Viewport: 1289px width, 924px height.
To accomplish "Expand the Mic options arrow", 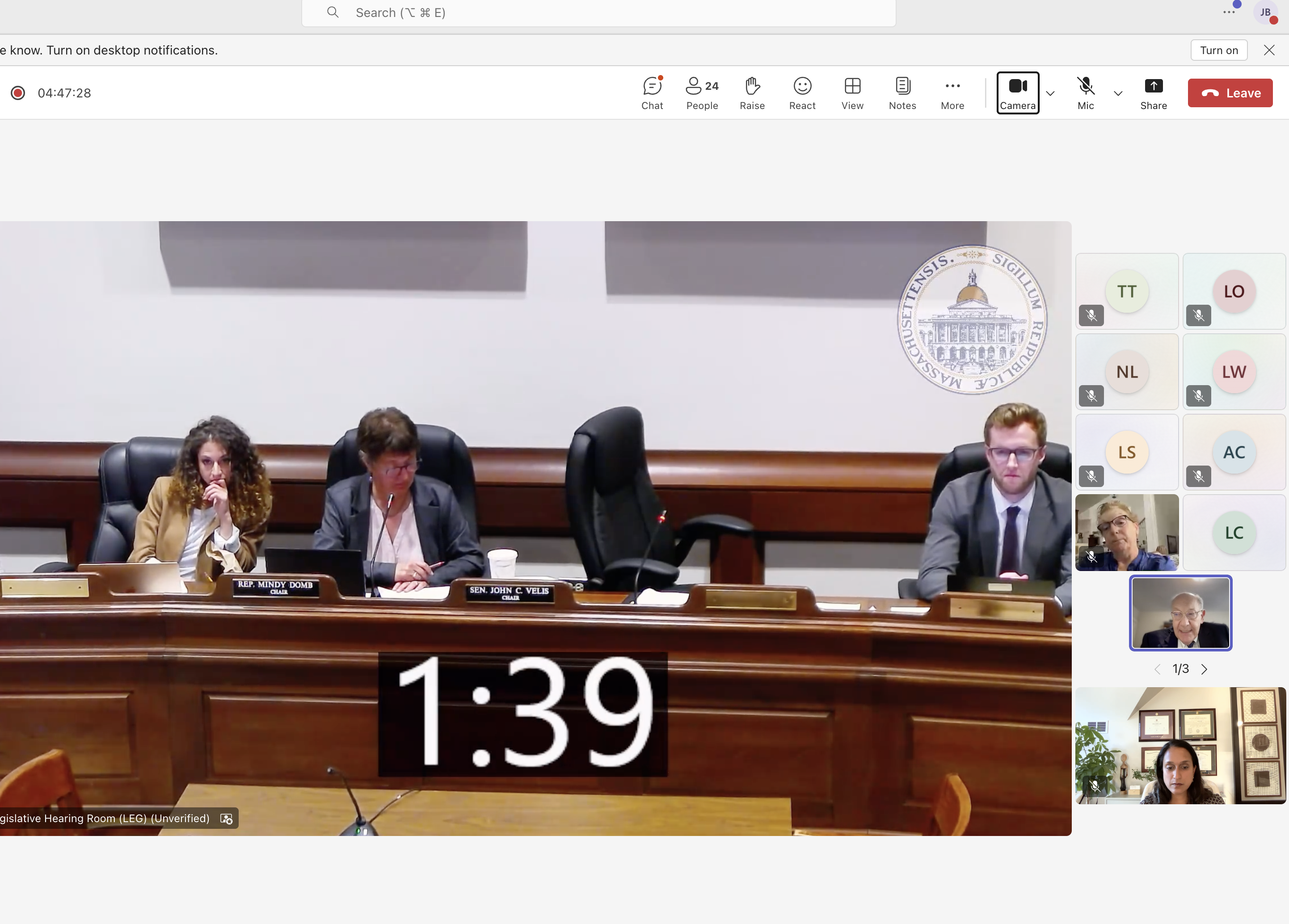I will point(1118,94).
